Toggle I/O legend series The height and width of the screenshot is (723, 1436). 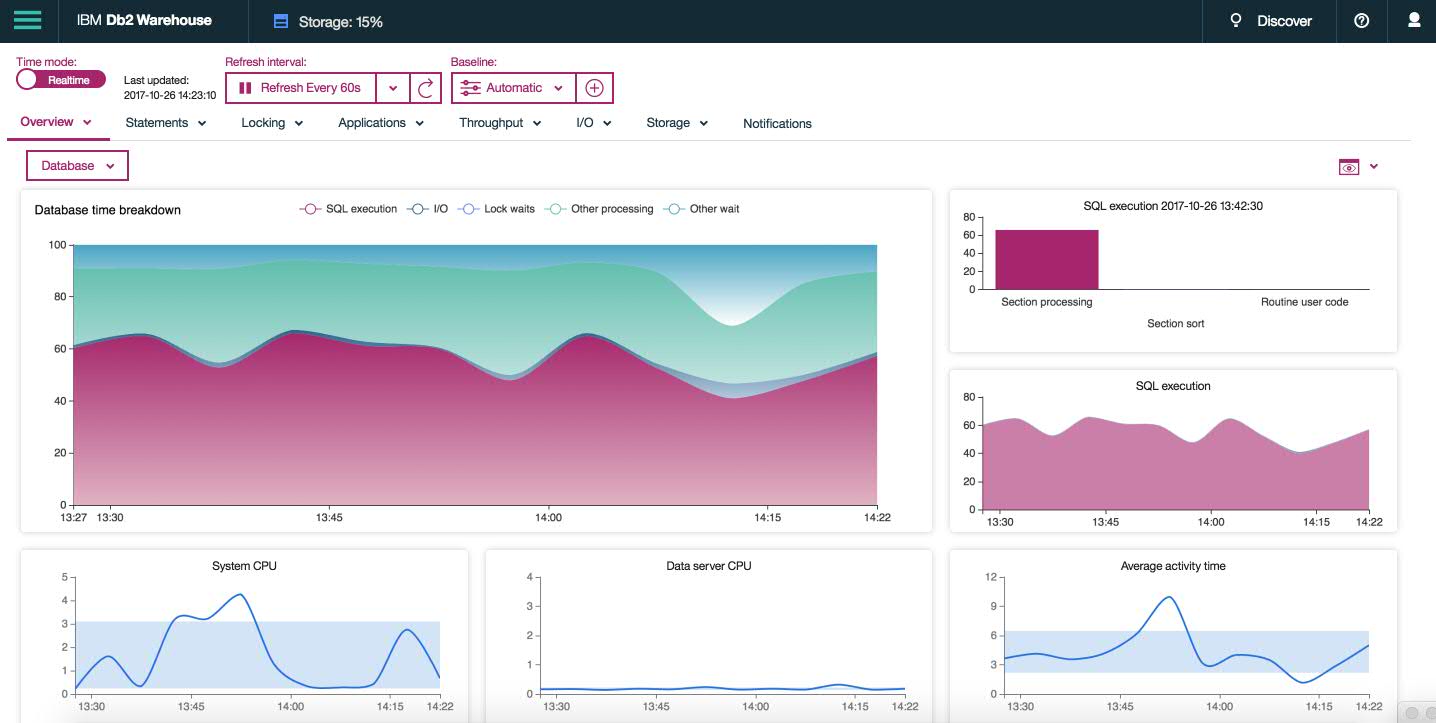428,209
